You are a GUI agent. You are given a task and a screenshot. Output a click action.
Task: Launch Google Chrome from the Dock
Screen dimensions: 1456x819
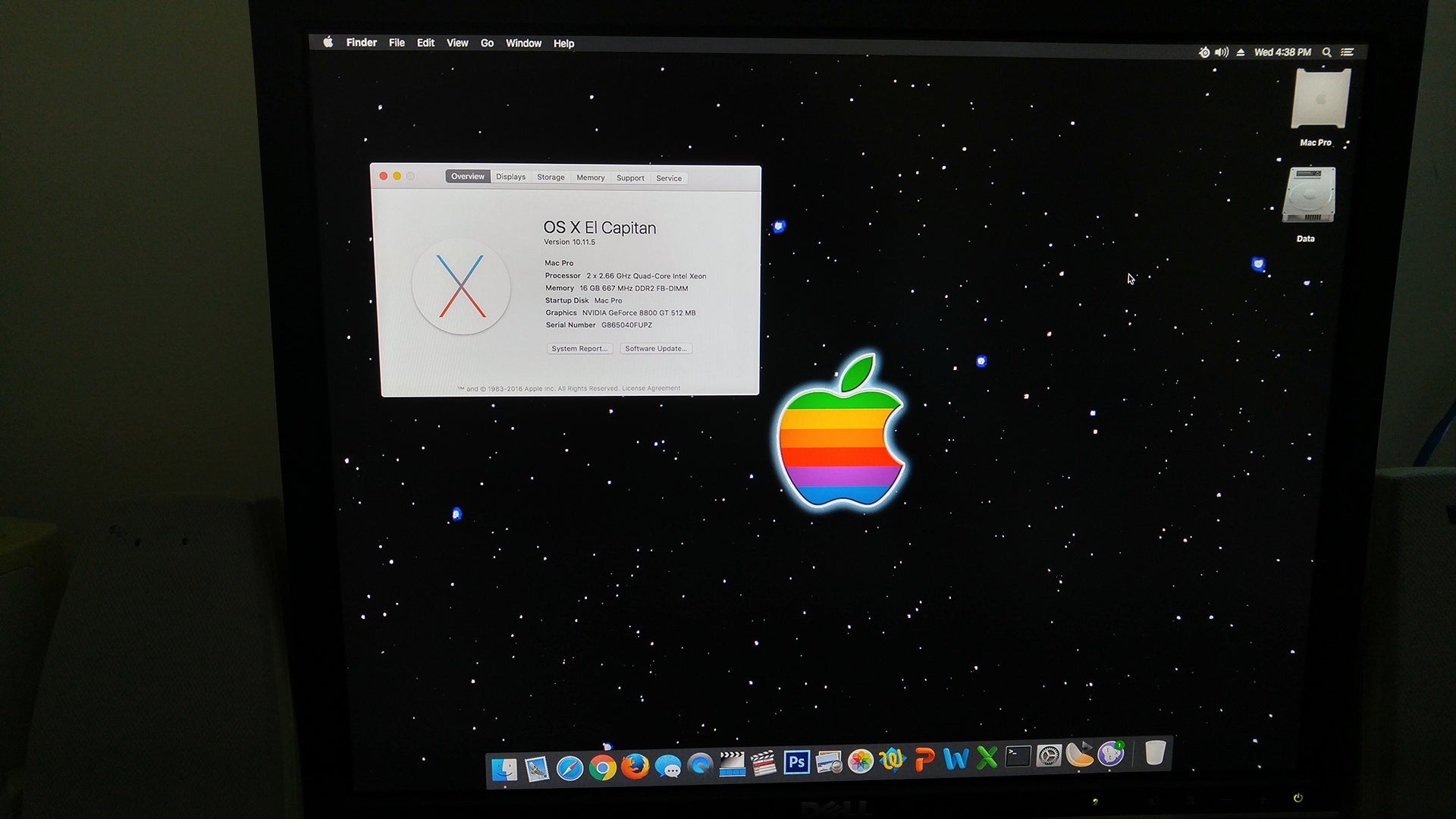point(603,768)
